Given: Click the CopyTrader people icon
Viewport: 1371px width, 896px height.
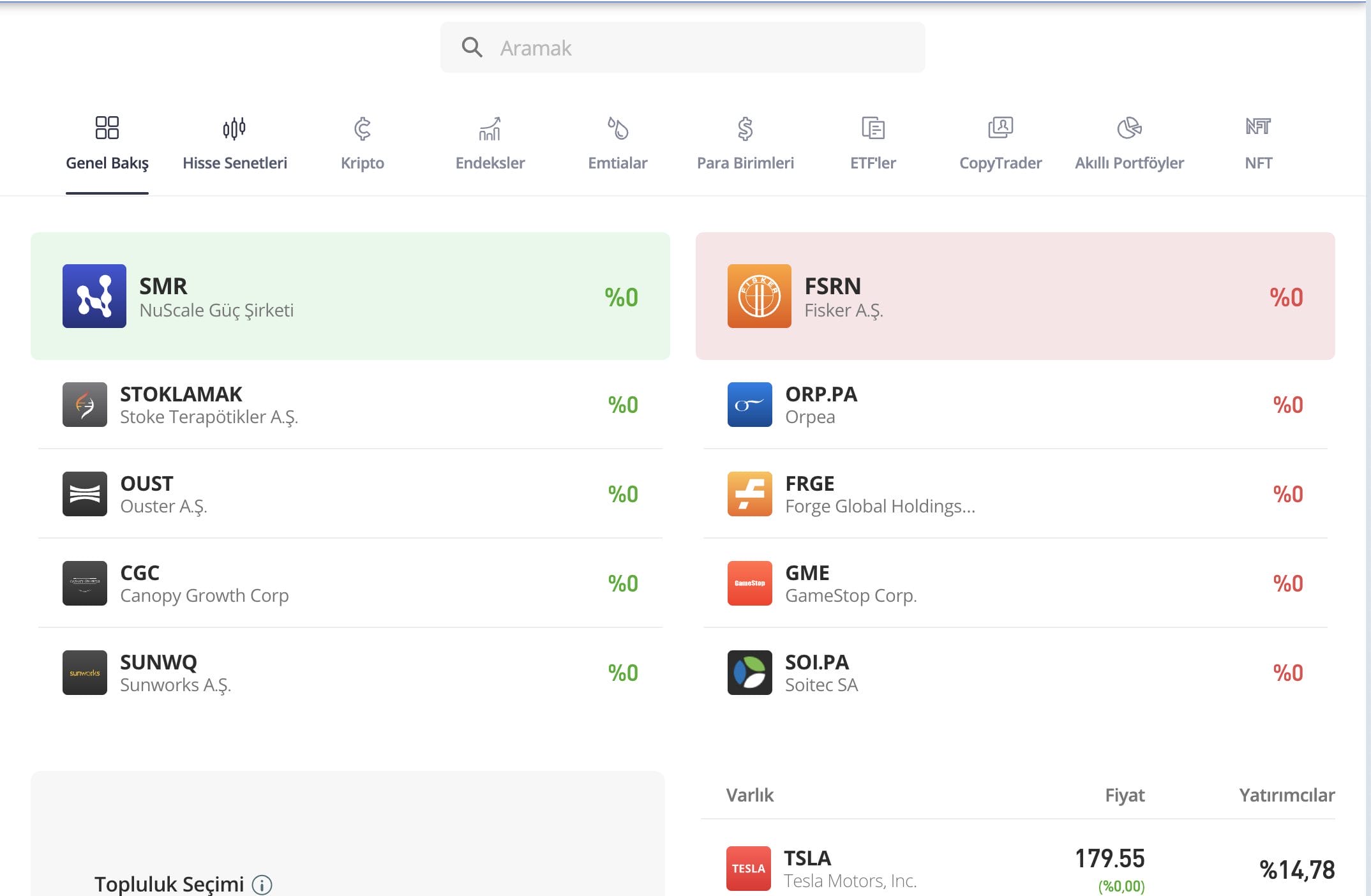Looking at the screenshot, I should (1001, 128).
